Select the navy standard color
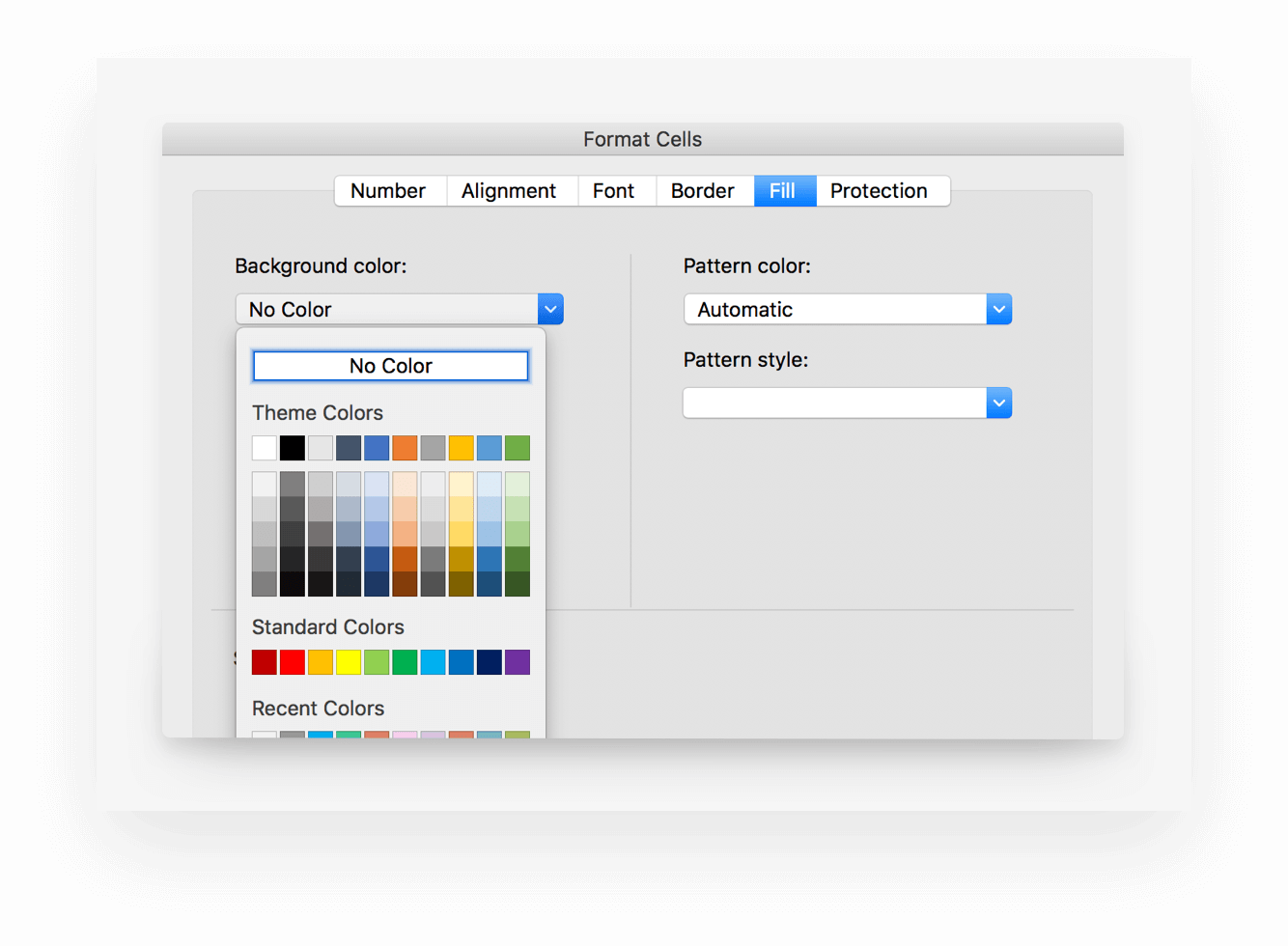Image resolution: width=1288 pixels, height=946 pixels. point(488,662)
